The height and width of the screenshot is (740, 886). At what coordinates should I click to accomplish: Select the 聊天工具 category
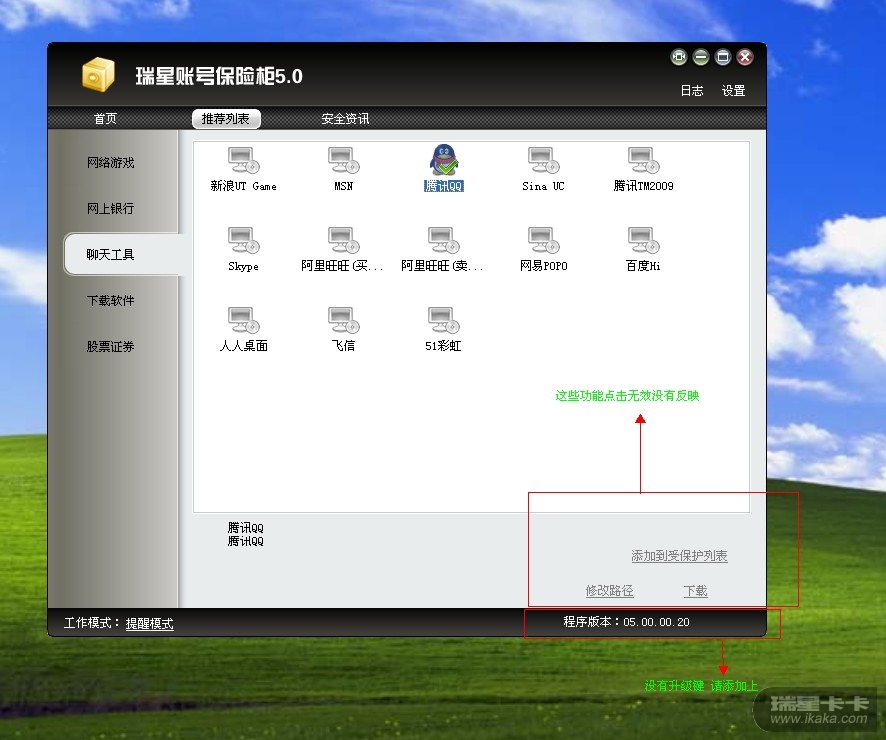point(121,254)
